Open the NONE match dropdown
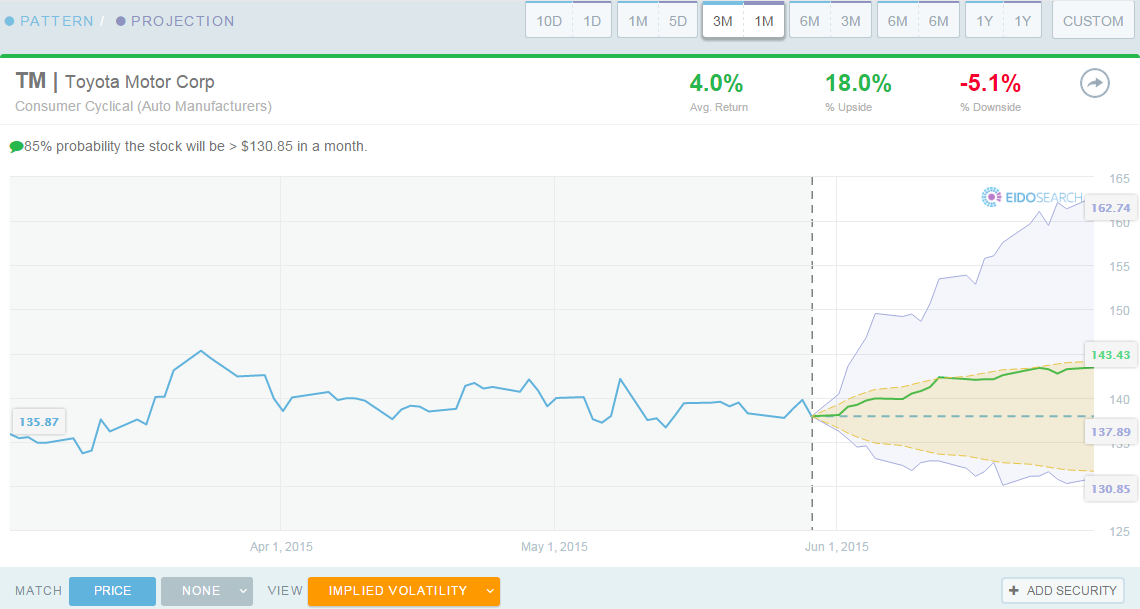 [206, 591]
